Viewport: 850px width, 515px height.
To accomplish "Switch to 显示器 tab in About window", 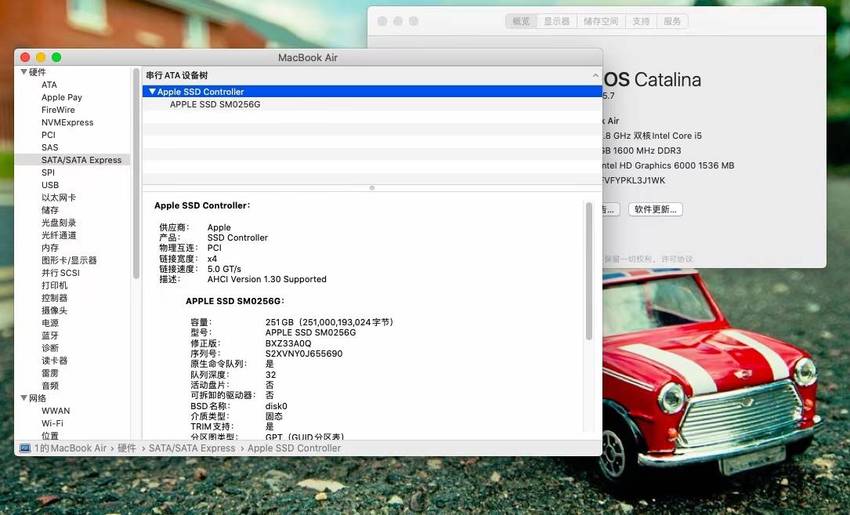I will tap(557, 21).
